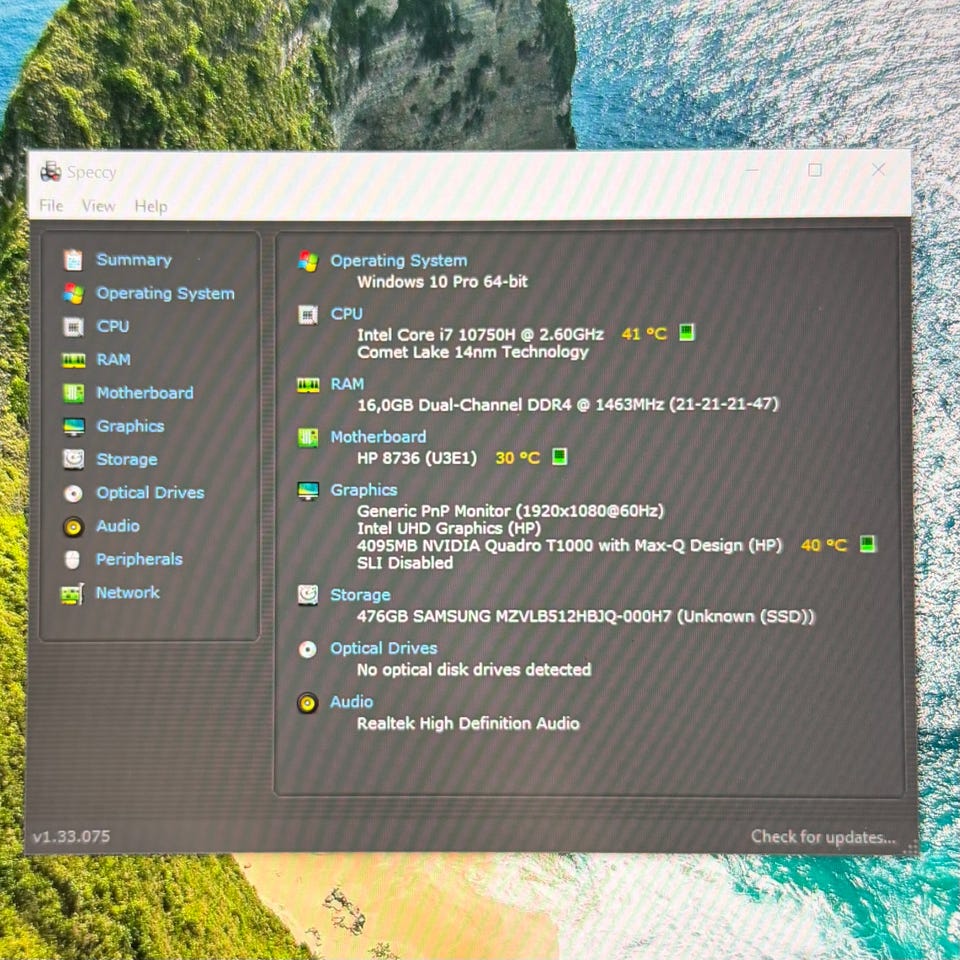This screenshot has height=960, width=960.
Task: Click the Motherboard icon in sidebar
Action: 73,393
